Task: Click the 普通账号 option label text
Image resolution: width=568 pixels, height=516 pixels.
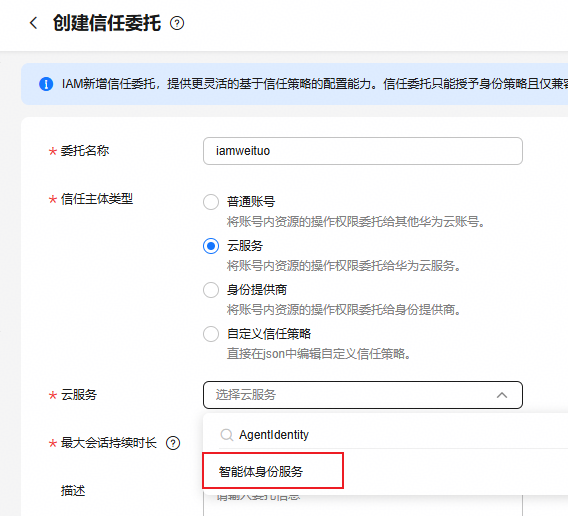Action: (x=251, y=201)
